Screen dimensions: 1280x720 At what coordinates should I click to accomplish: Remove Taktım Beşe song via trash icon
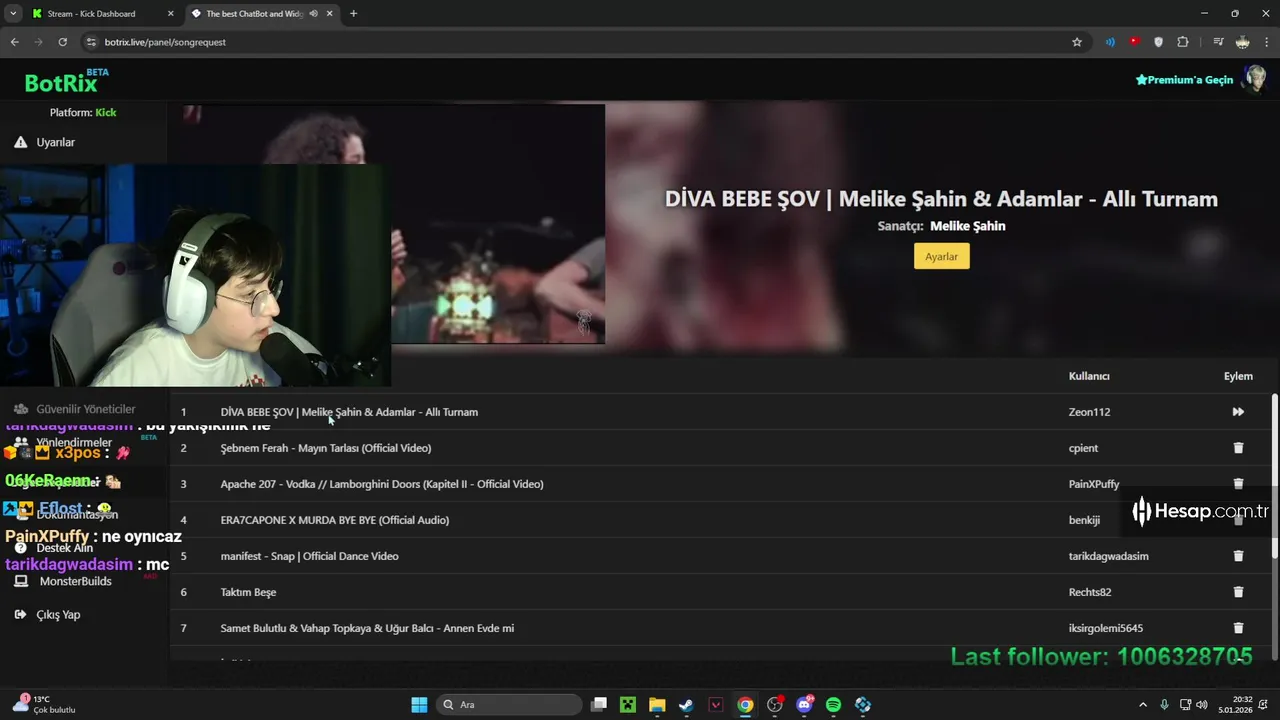[1238, 592]
